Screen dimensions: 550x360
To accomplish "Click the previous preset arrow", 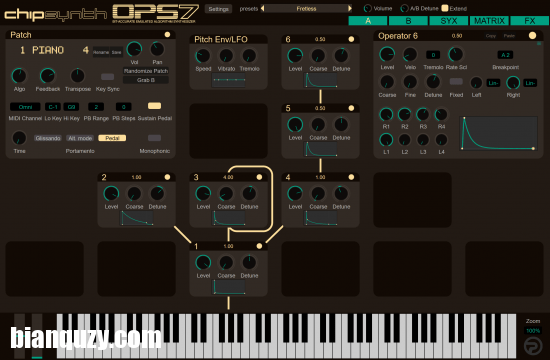I will (262, 8).
